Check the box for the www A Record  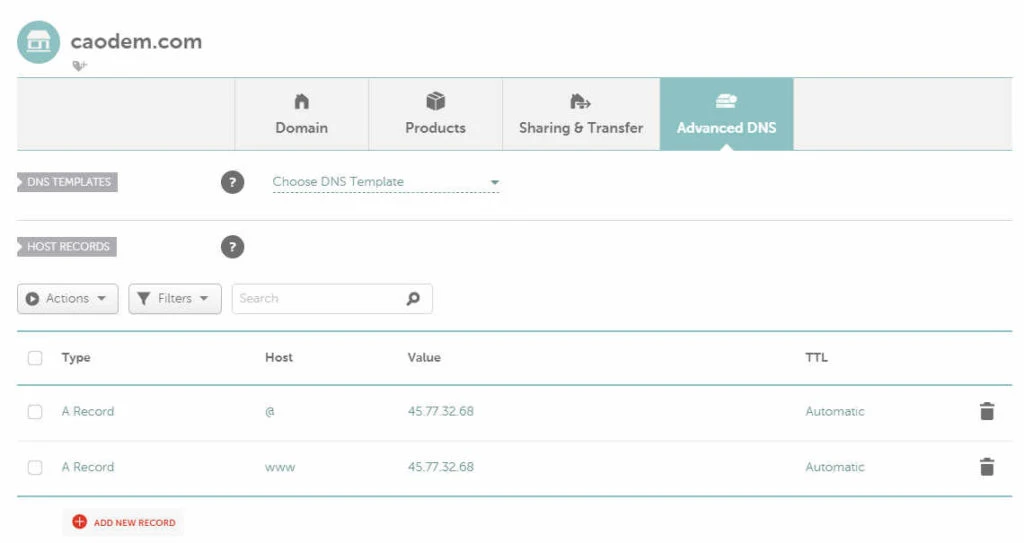coord(35,468)
